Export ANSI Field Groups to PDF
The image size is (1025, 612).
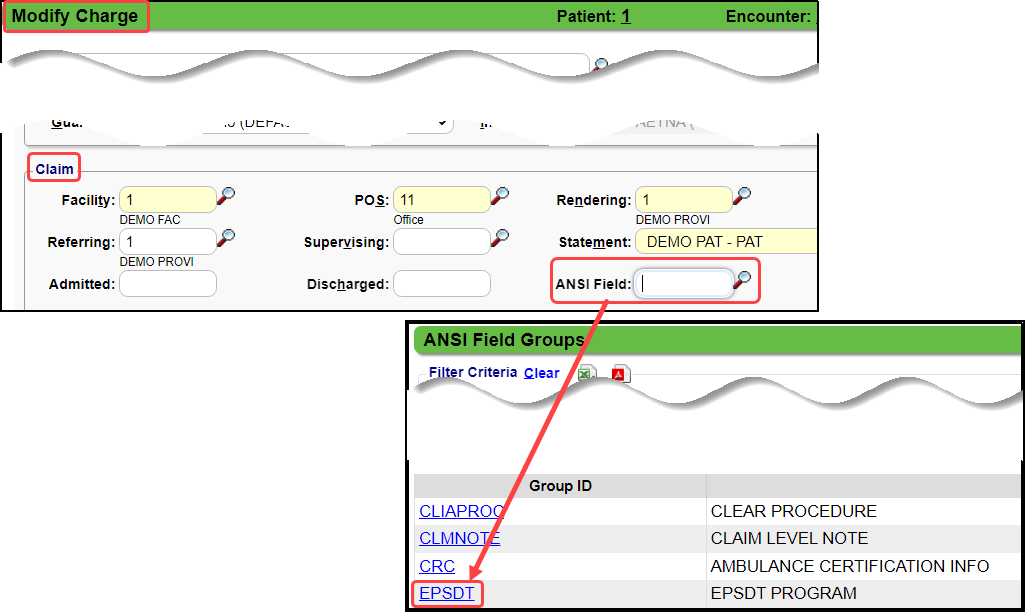(619, 373)
